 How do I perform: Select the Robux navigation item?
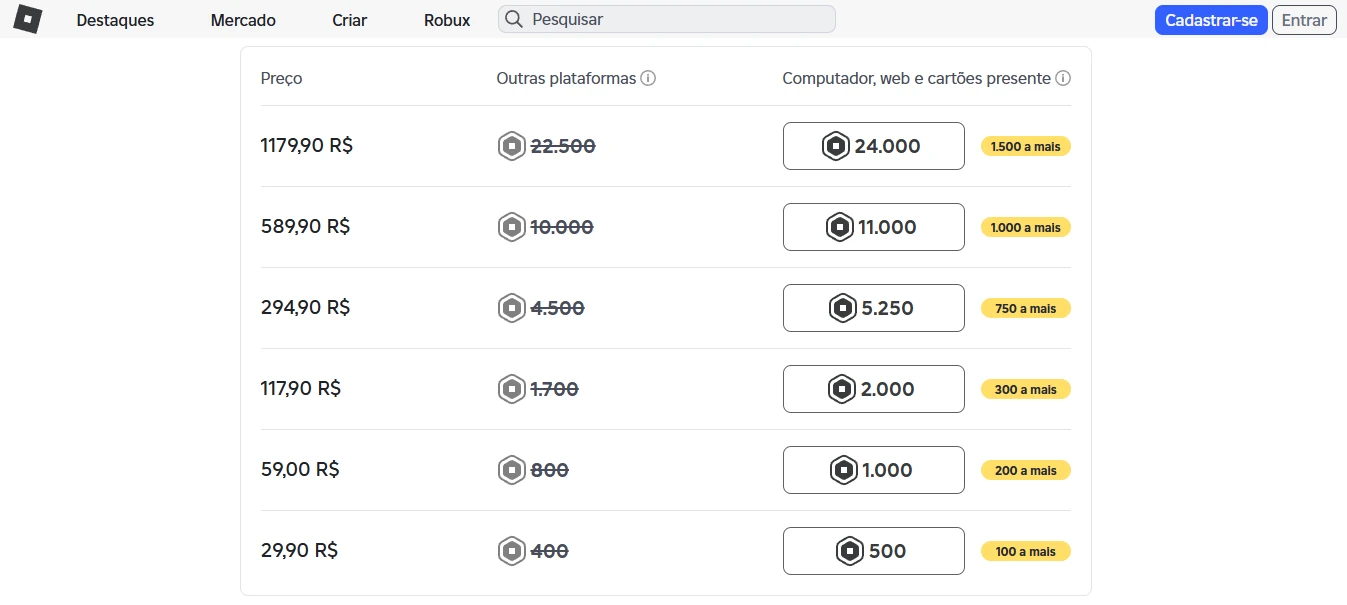[x=446, y=19]
